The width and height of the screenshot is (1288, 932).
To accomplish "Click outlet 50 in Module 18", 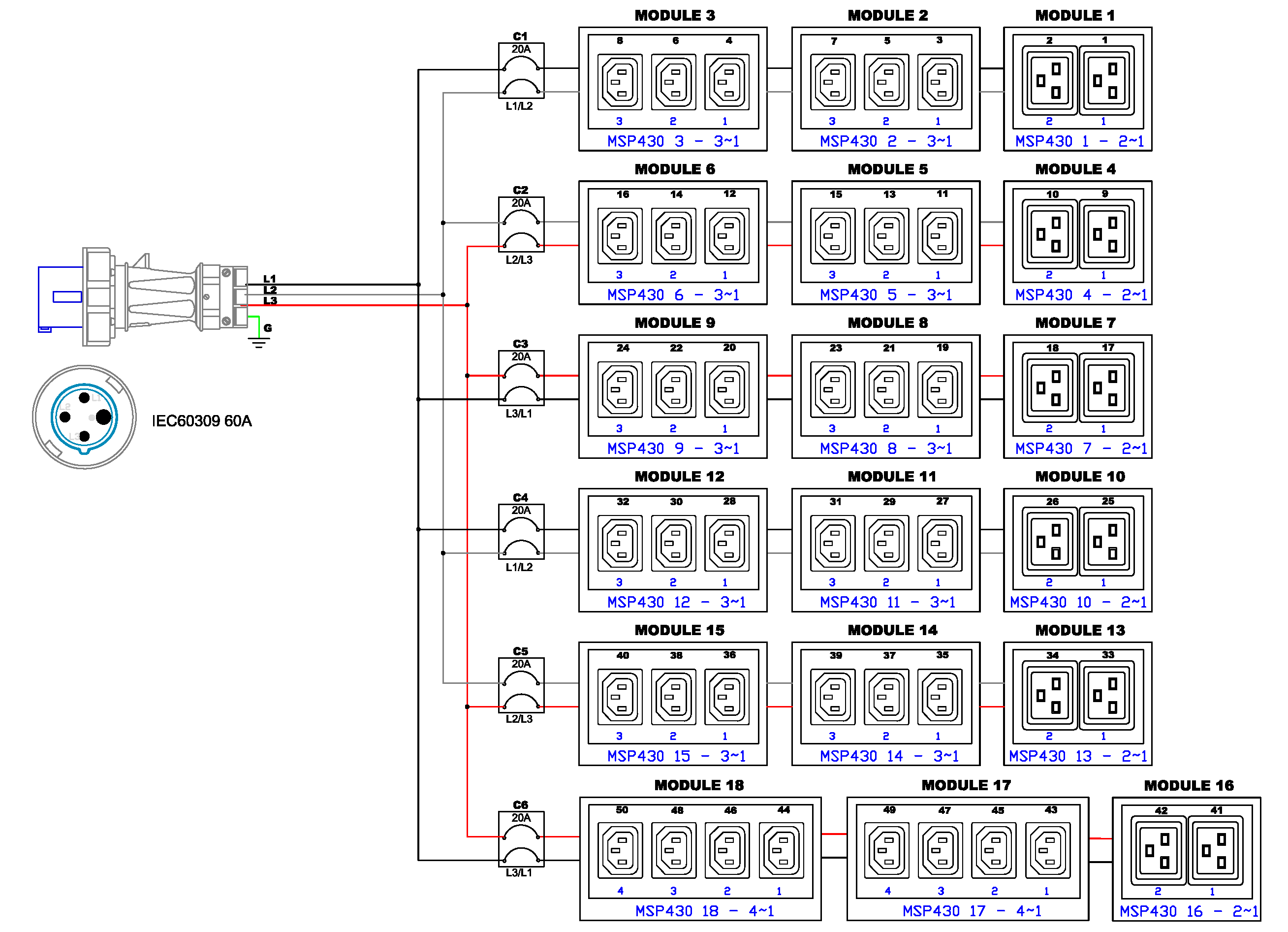I will point(620,850).
